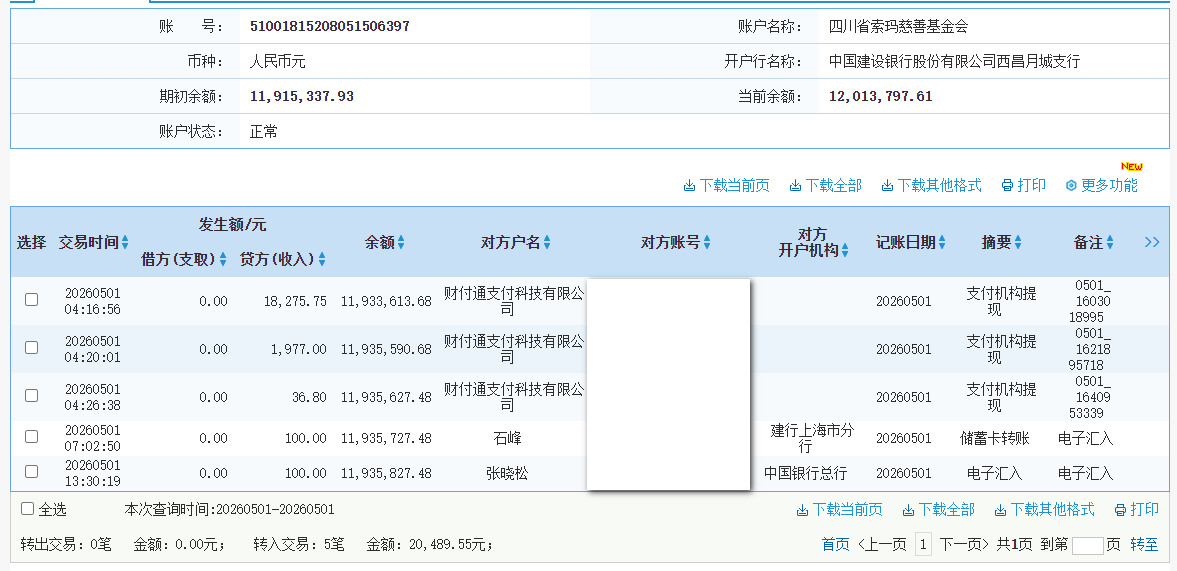Open top 下载其他格式 link
The width and height of the screenshot is (1177, 571).
939,185
